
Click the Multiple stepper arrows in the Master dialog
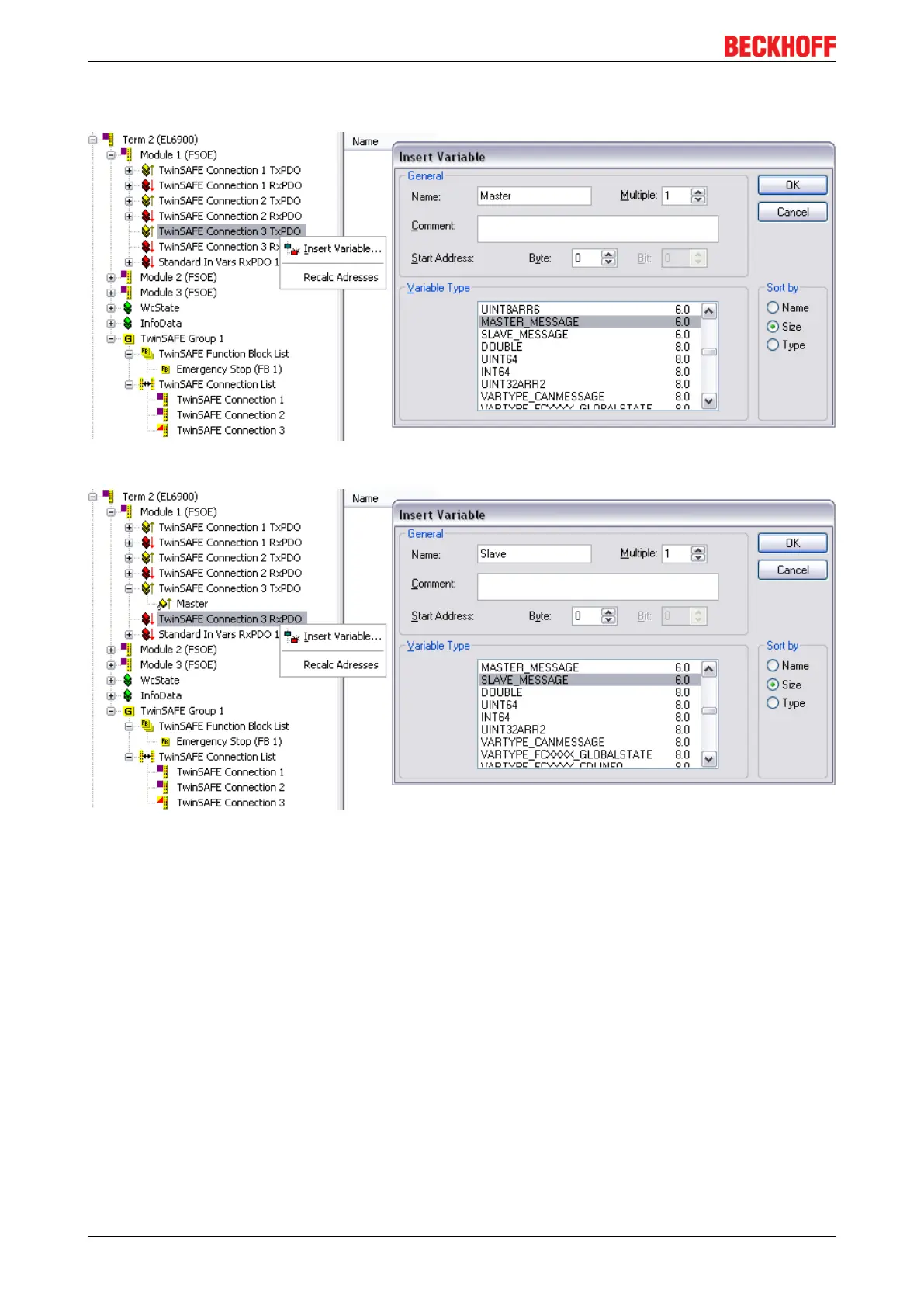tap(698, 196)
